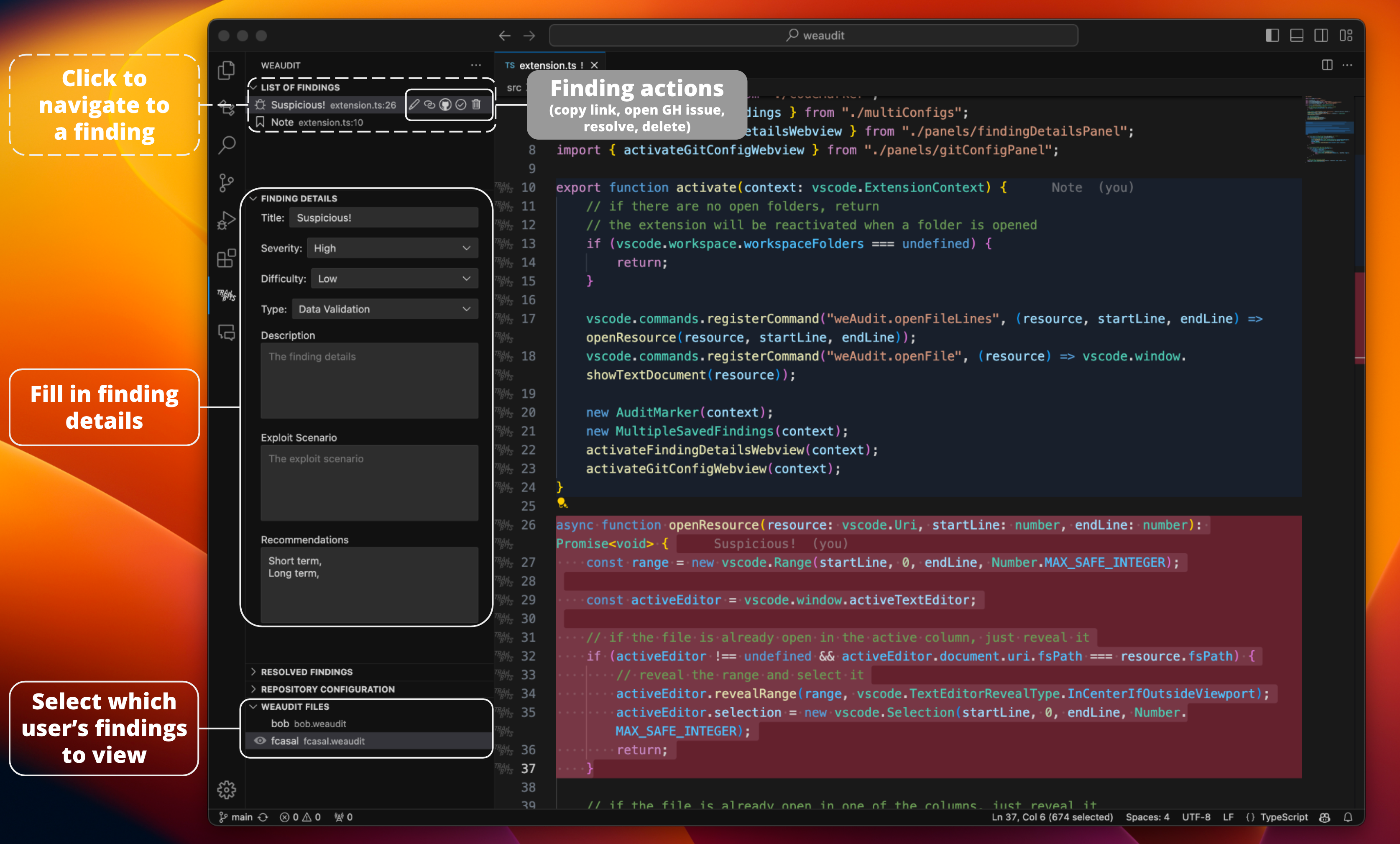Toggle eye visibility for fcasal.weaudit file
The height and width of the screenshot is (844, 1400).
(x=260, y=741)
